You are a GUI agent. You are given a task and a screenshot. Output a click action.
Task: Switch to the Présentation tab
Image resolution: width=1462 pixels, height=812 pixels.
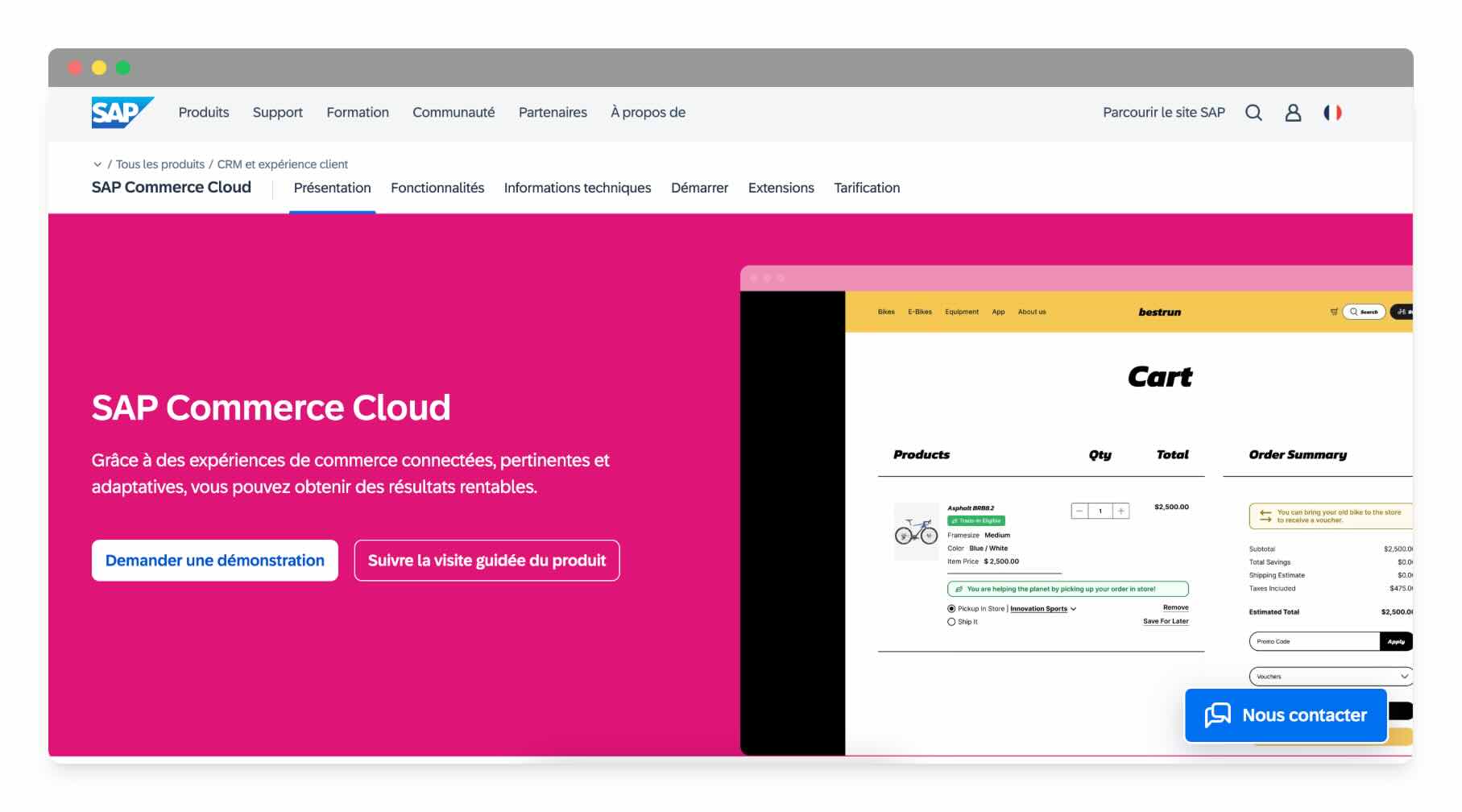[x=332, y=188]
